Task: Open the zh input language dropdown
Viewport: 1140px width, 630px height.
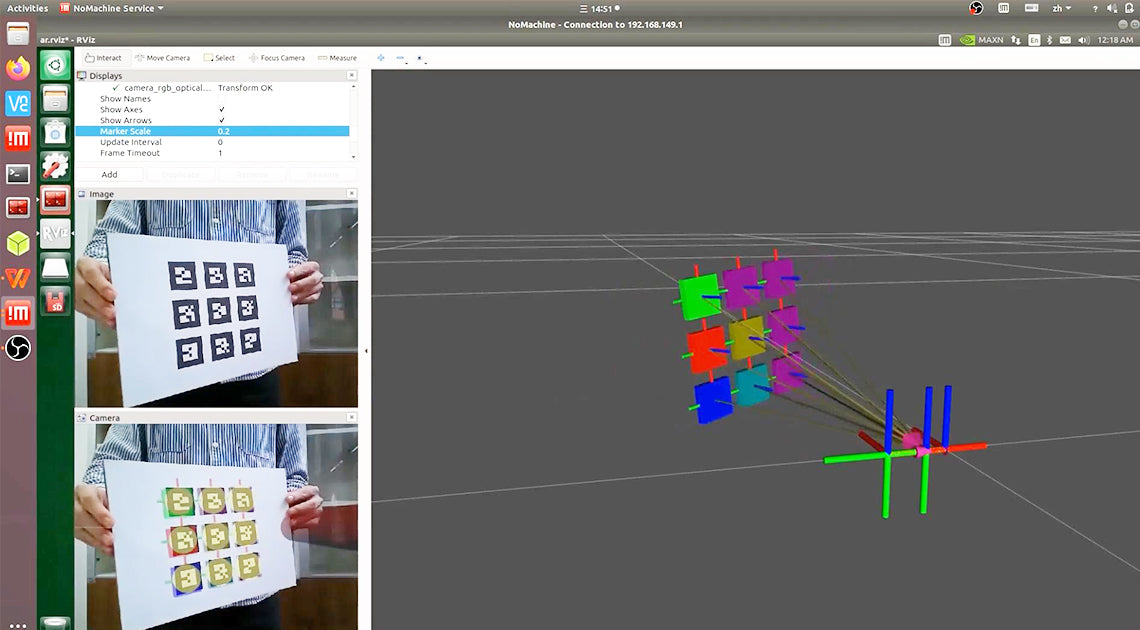Action: [x=1060, y=8]
